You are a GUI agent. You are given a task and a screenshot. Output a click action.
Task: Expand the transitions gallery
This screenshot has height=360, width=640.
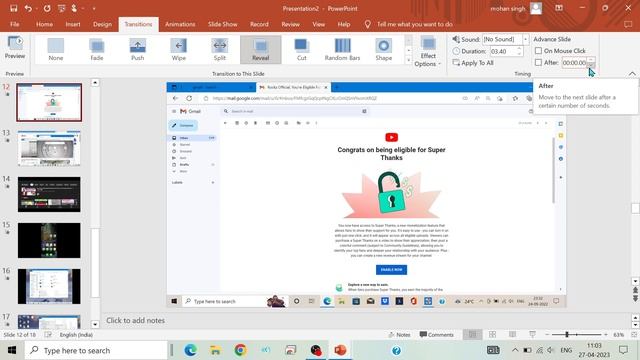click(x=408, y=60)
